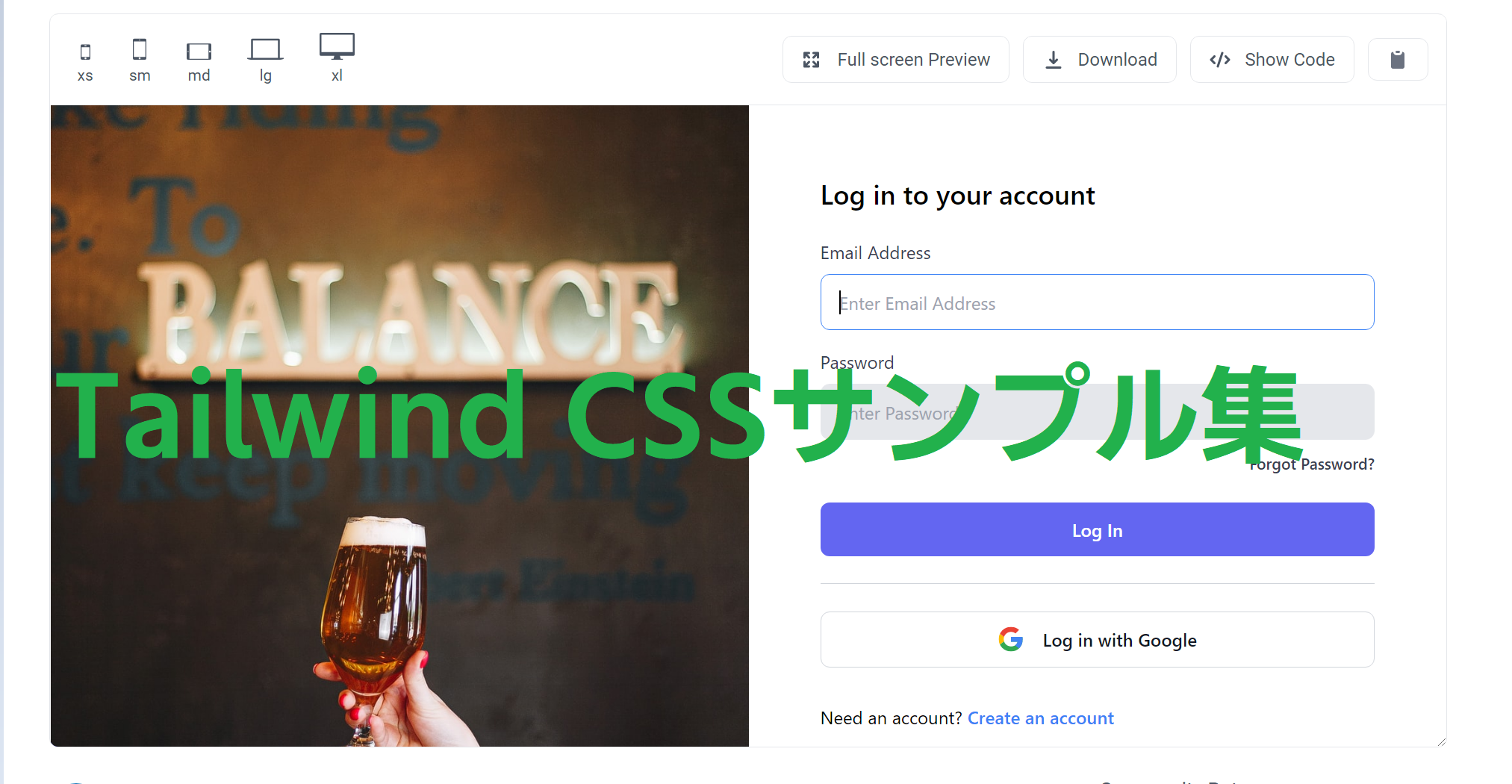Select the lg laptop viewport icon
The width and height of the screenshot is (1512, 784).
click(265, 49)
